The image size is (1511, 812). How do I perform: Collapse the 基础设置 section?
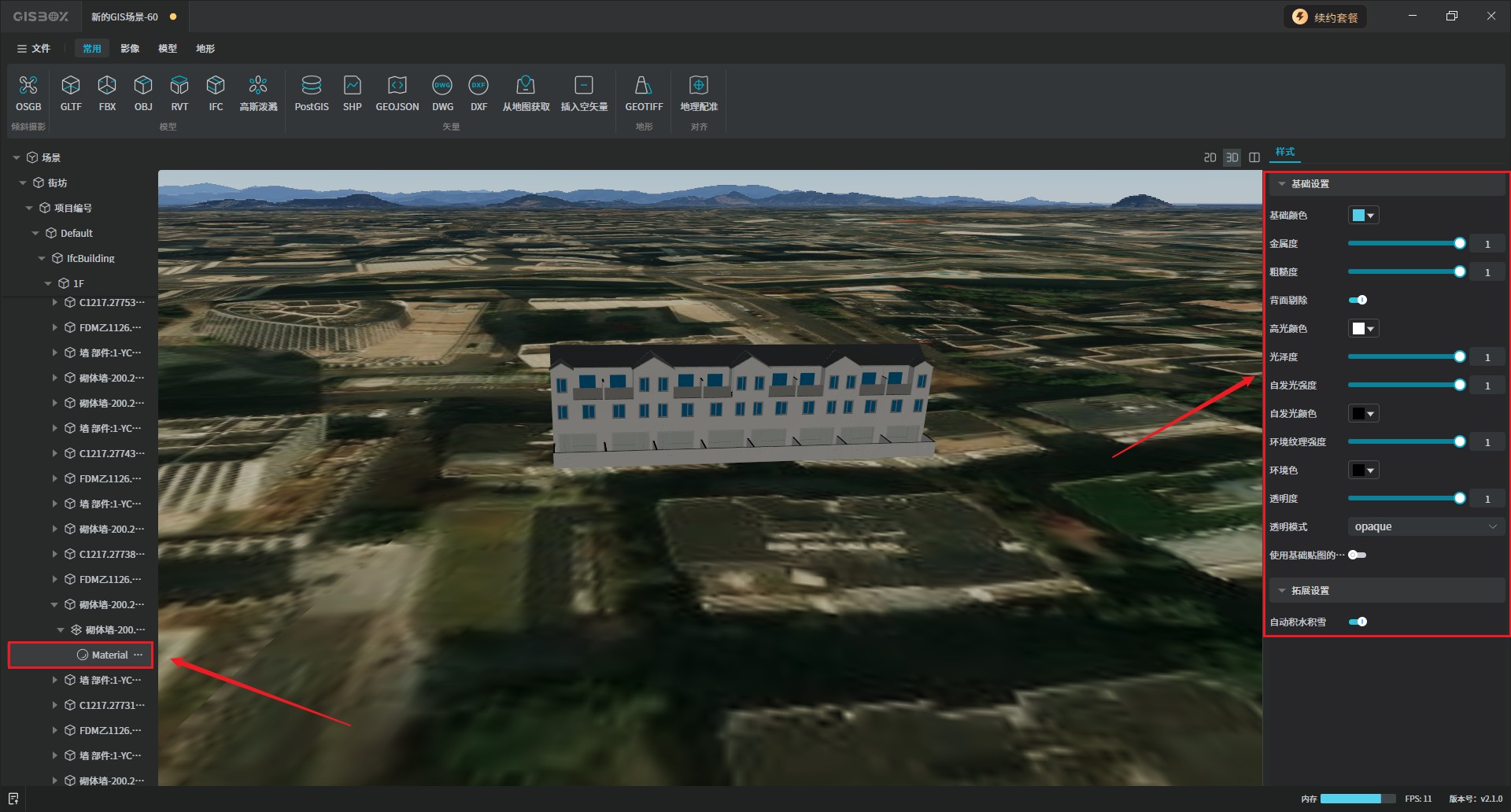point(1282,184)
